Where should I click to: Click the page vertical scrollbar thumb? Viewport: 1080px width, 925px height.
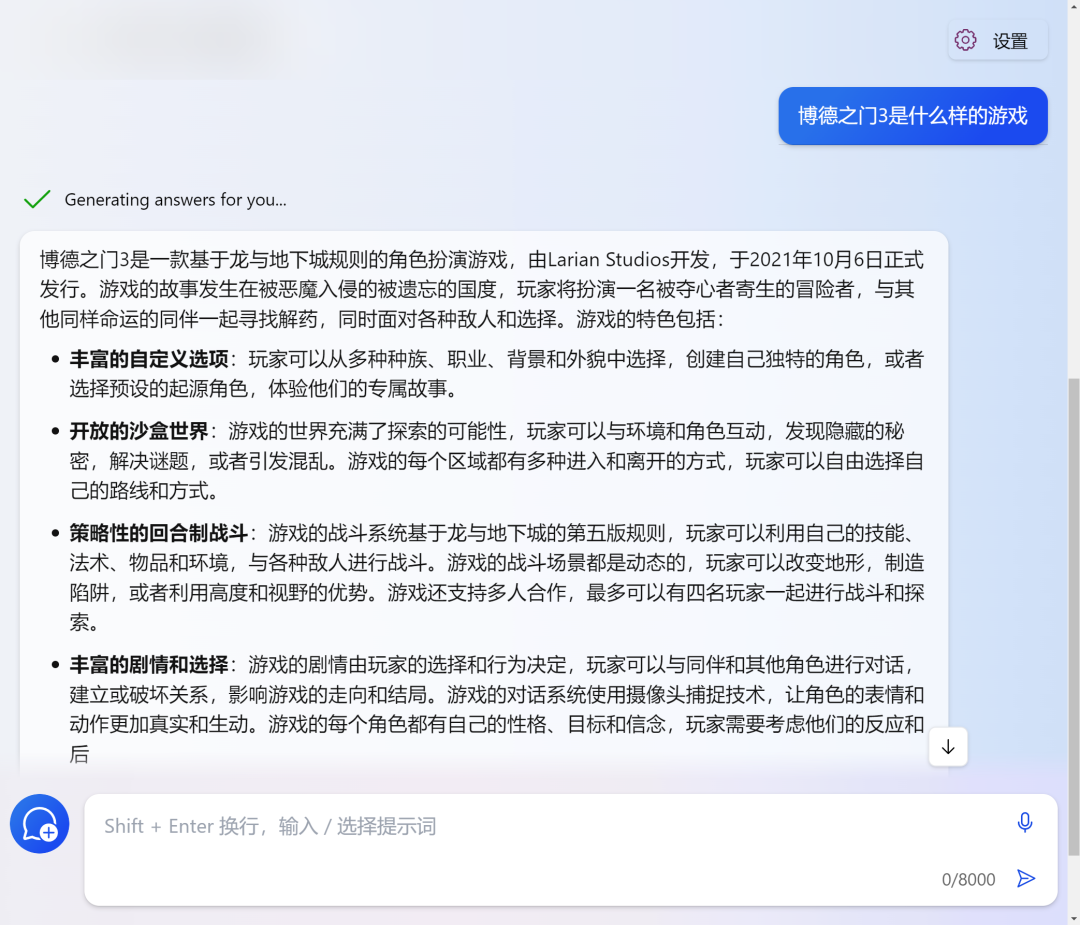1074,616
